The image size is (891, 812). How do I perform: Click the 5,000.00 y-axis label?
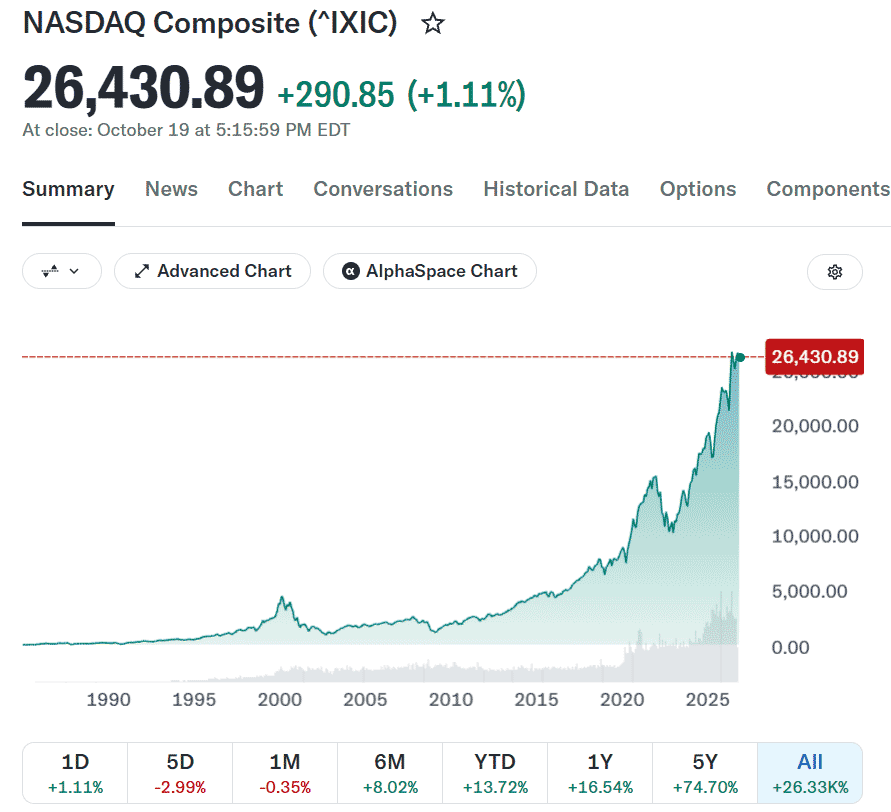809,592
